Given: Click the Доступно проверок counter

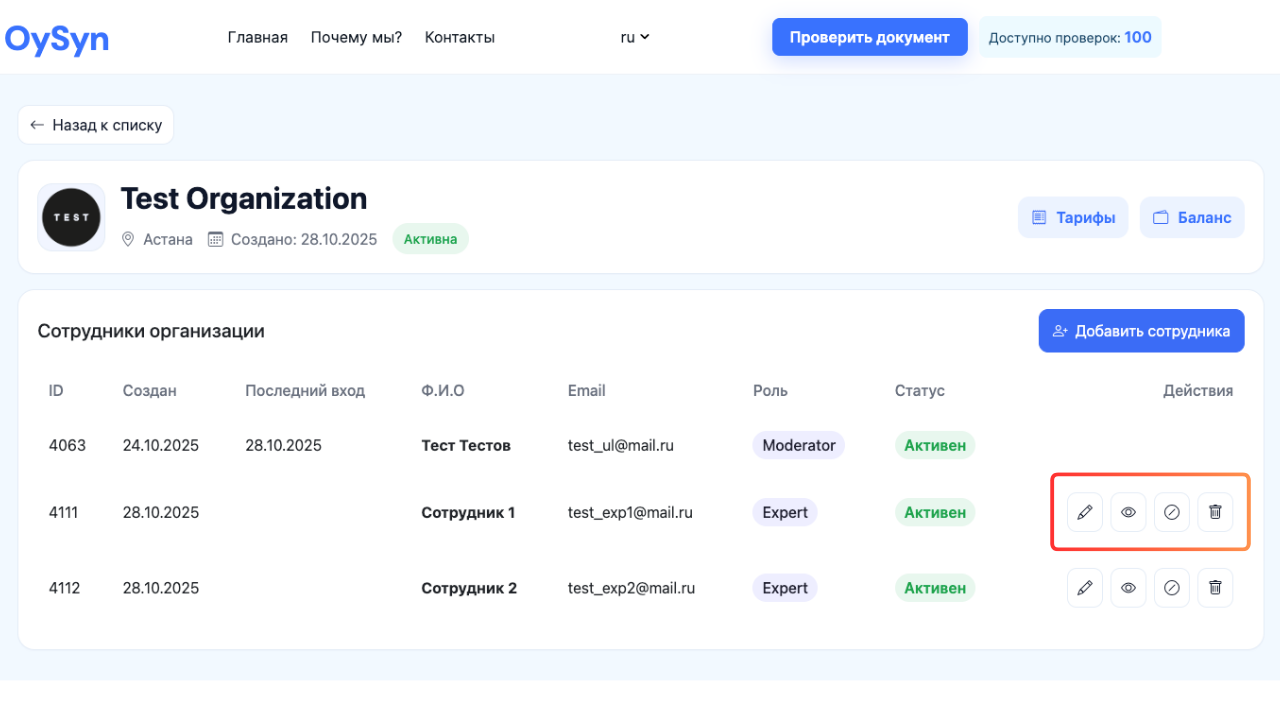Looking at the screenshot, I should click(x=1069, y=37).
